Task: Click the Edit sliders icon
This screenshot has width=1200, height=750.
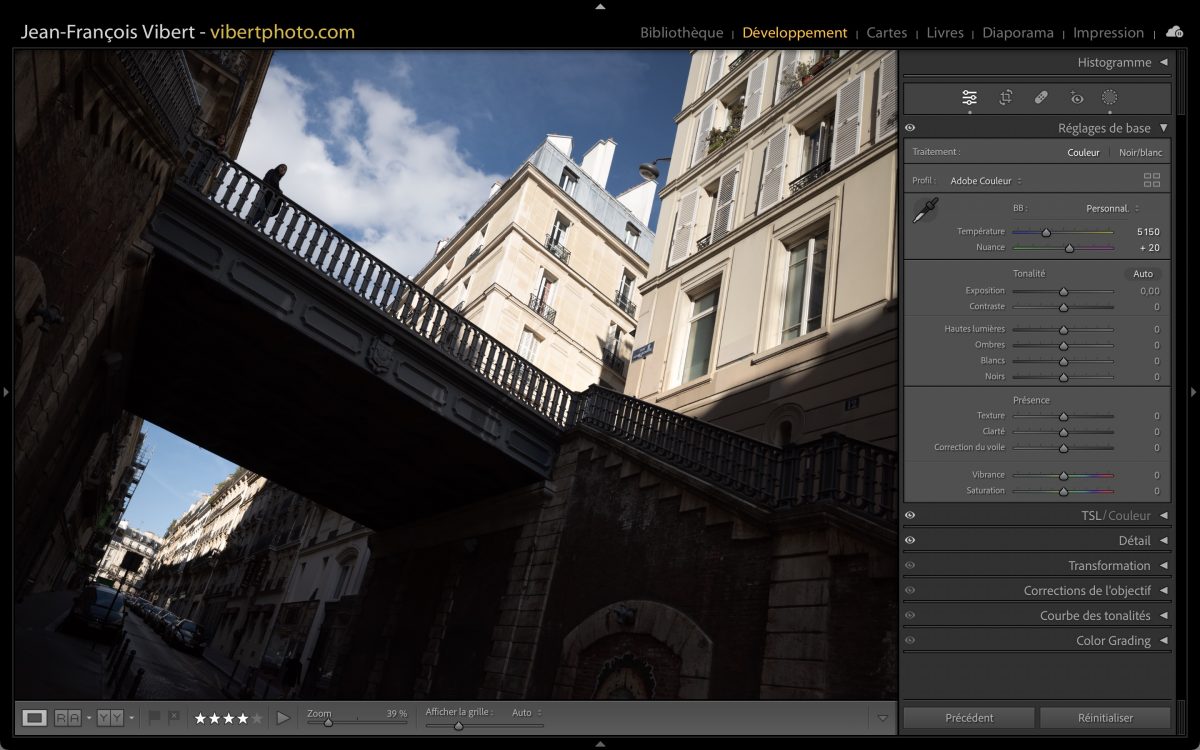Action: [x=969, y=98]
